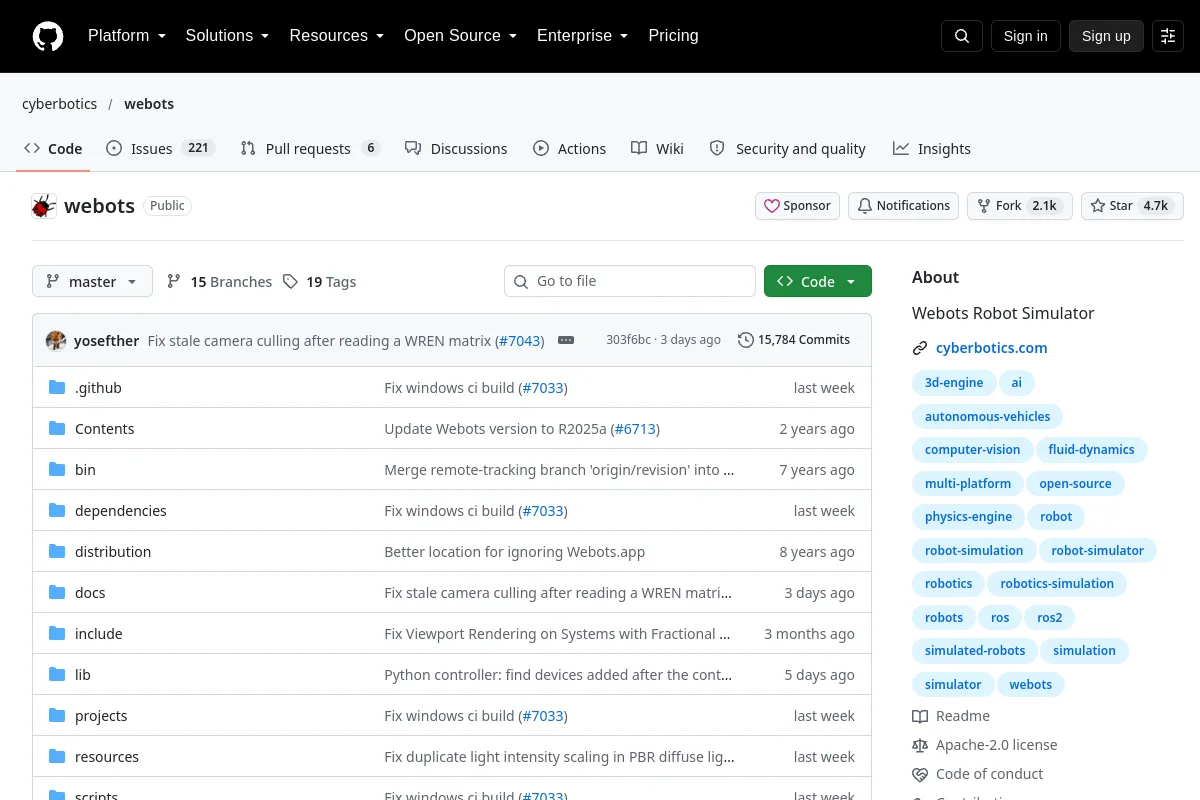Open the Insights tab
Screen dimensions: 1200x800
[932, 148]
